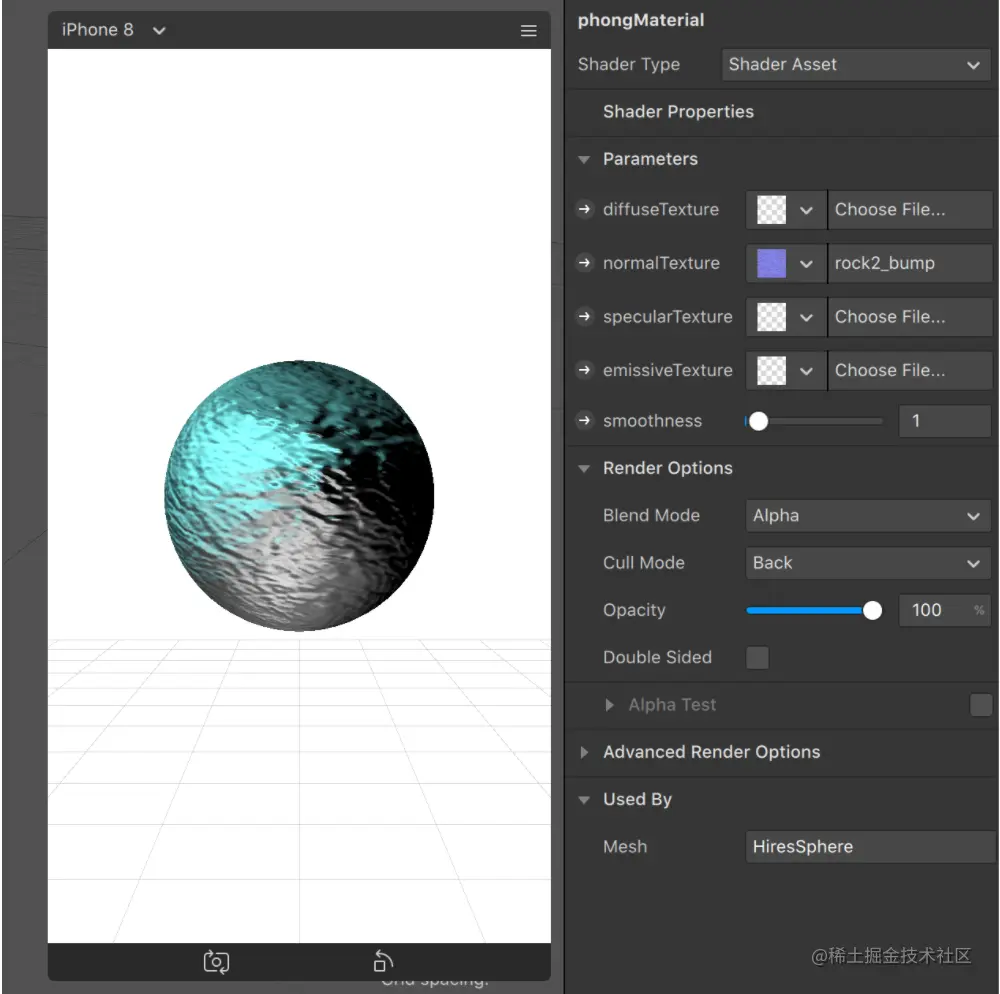
Task: Choose file for specularTexture
Action: [x=909, y=317]
